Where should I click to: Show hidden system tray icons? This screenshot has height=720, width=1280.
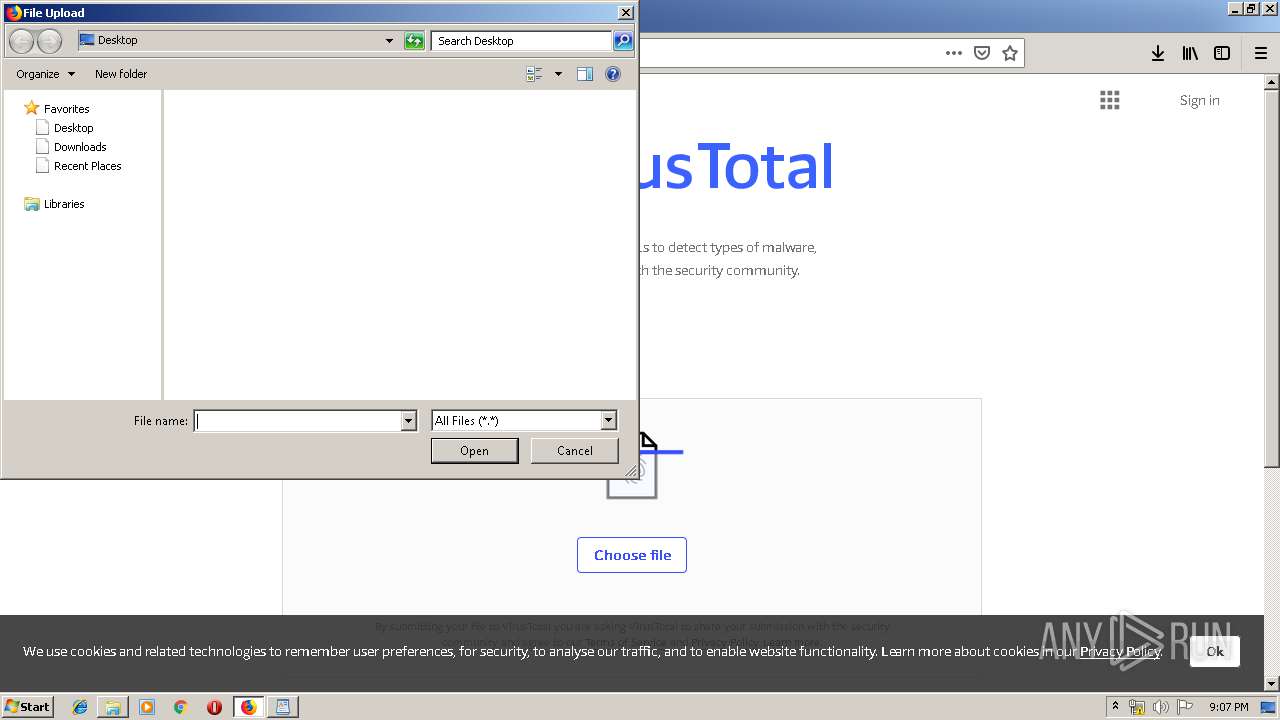click(x=1115, y=707)
